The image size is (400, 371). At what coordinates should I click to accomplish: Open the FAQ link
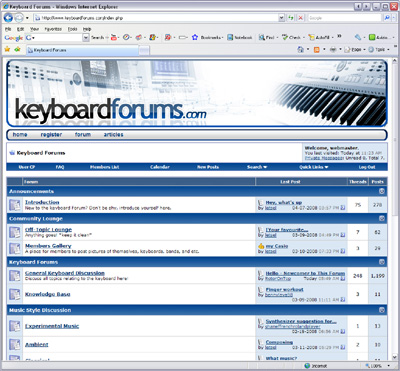tap(60, 167)
